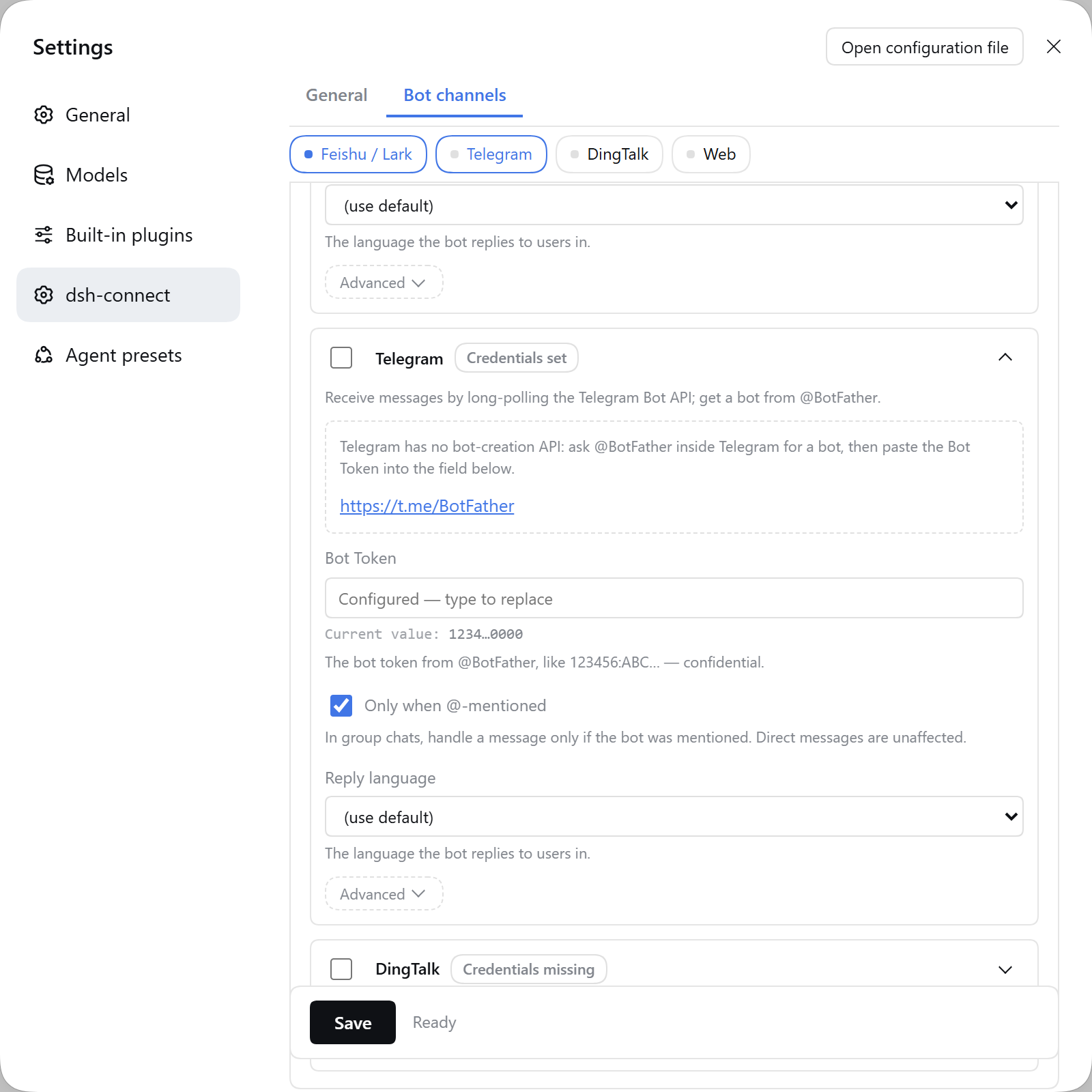Jump to Web channel pill
Viewport: 1092px width, 1092px height.
click(x=711, y=154)
